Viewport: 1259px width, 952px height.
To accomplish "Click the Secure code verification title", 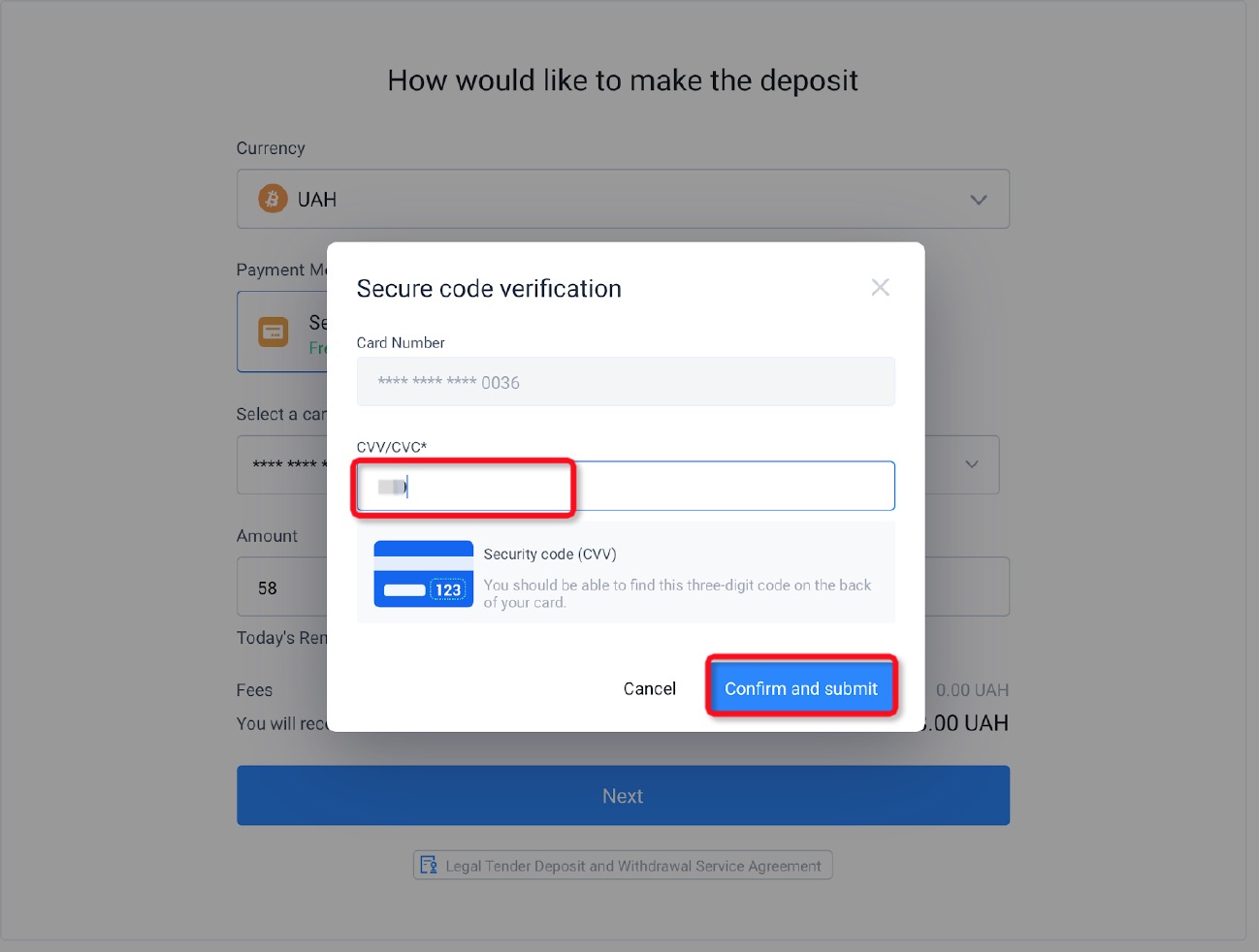I will point(489,289).
